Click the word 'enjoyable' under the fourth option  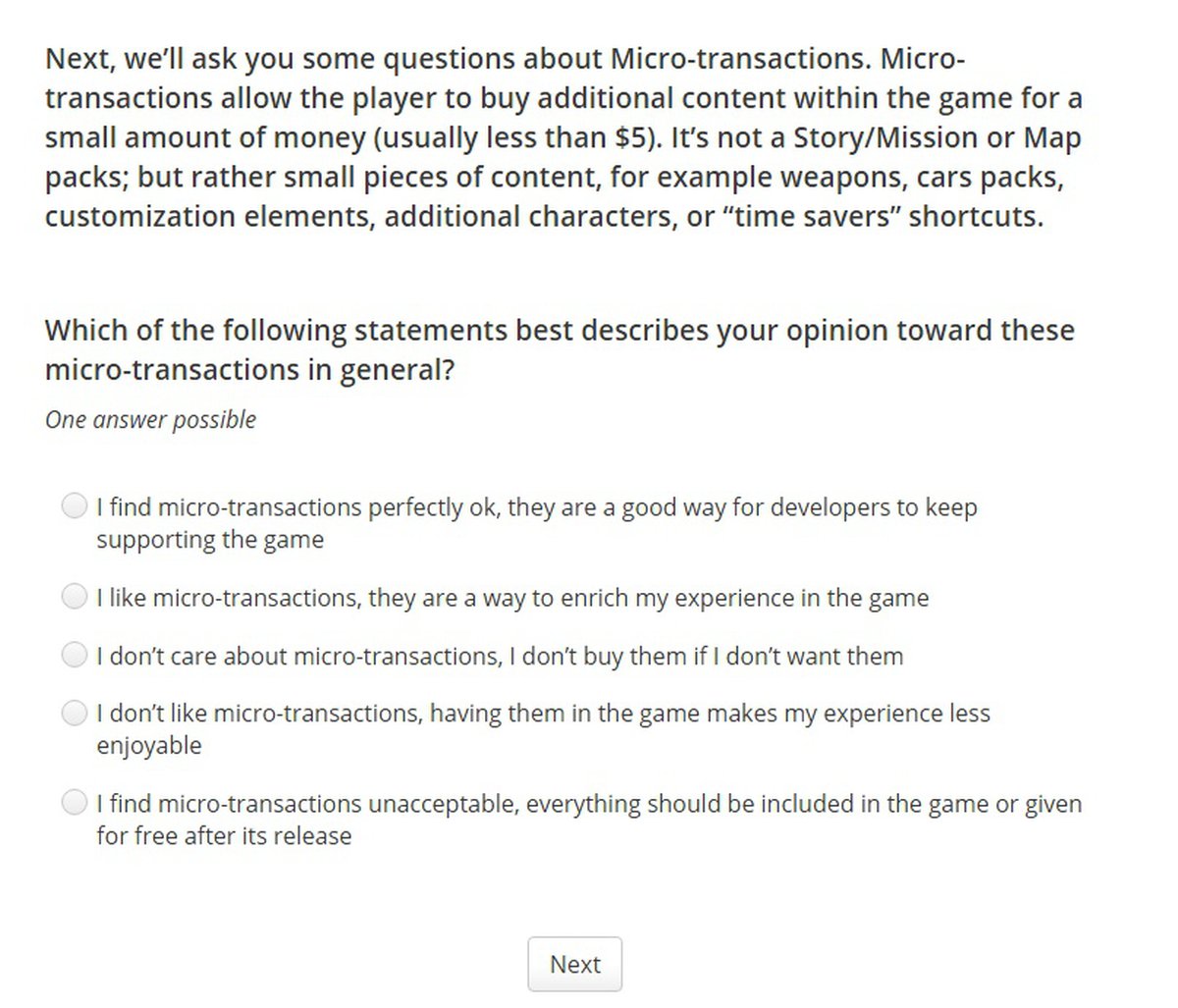pos(149,746)
